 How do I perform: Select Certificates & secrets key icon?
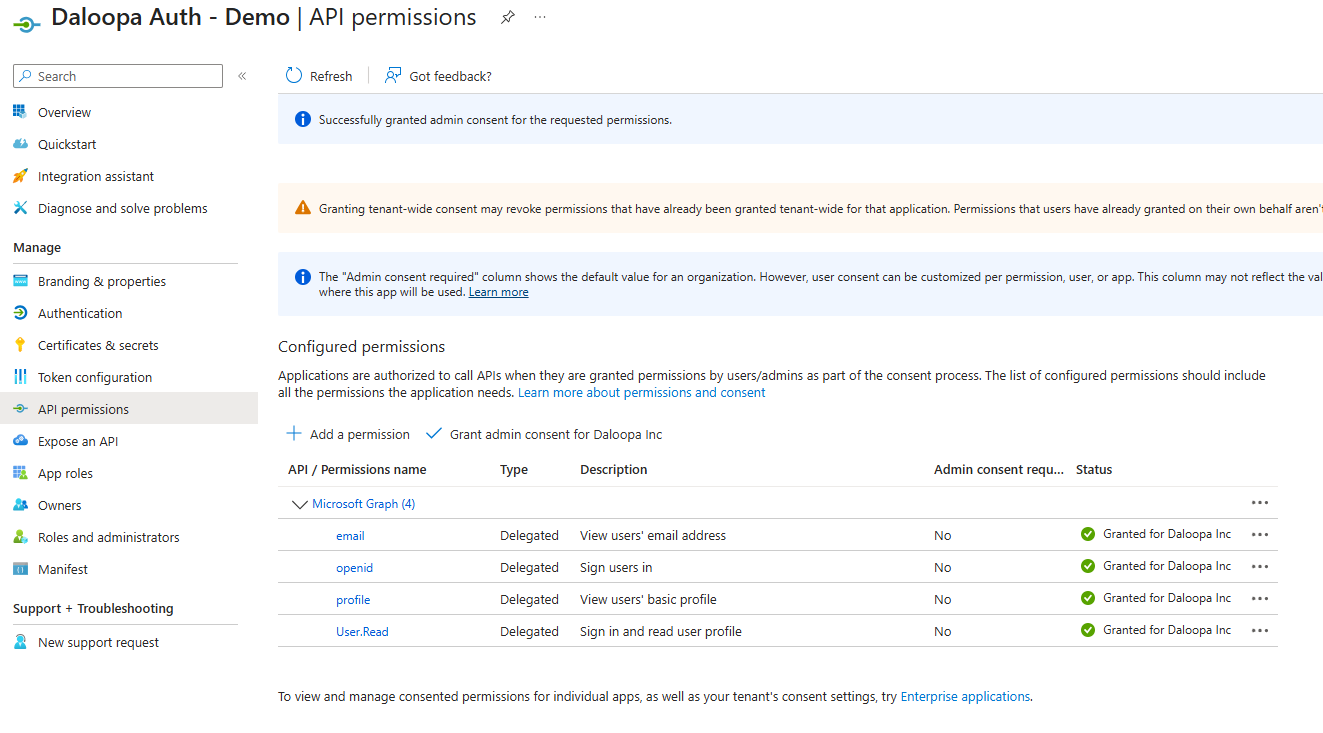click(20, 345)
